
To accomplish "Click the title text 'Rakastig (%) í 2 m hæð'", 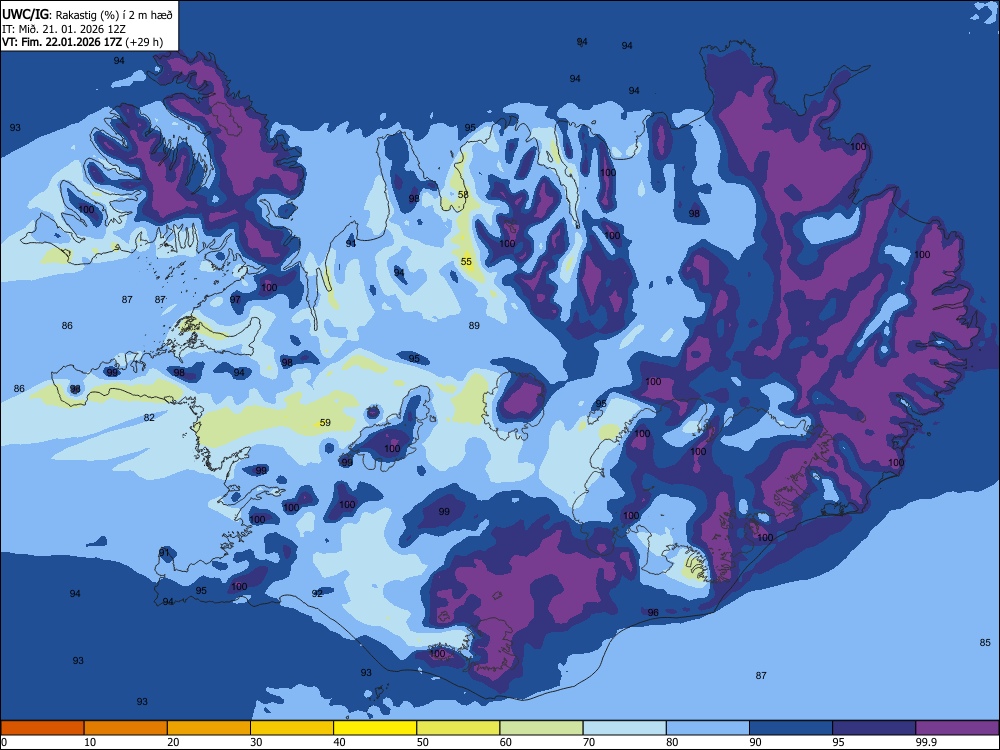I will click(x=114, y=15).
